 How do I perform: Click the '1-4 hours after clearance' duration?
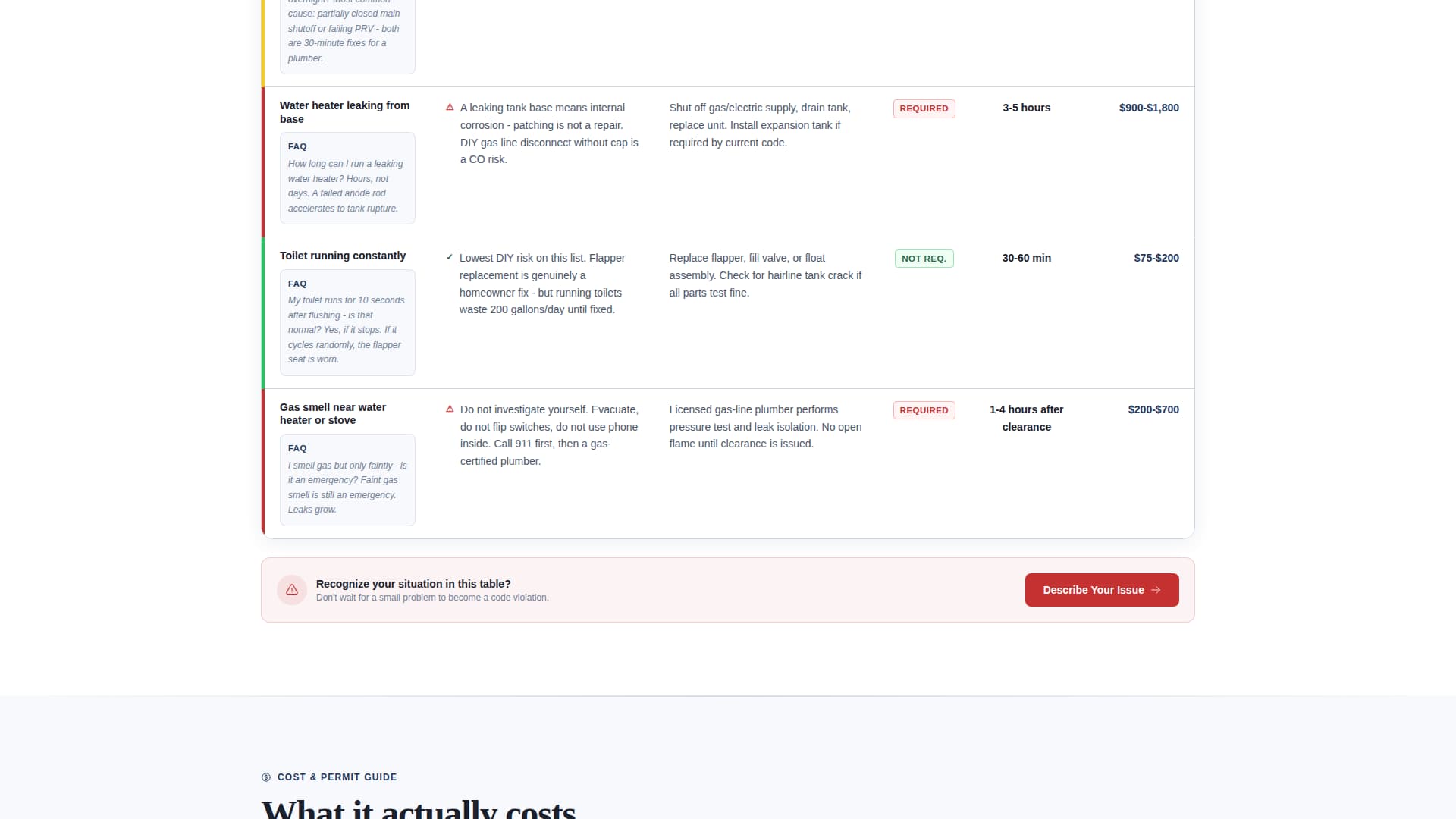coord(1027,418)
